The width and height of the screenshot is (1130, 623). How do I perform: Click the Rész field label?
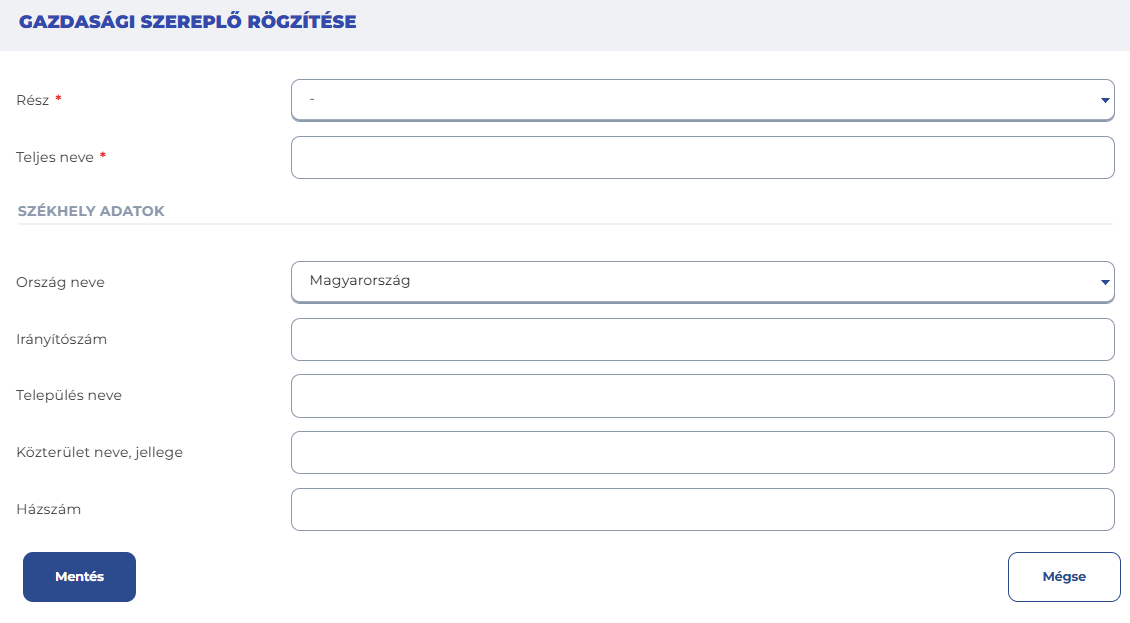(x=32, y=100)
